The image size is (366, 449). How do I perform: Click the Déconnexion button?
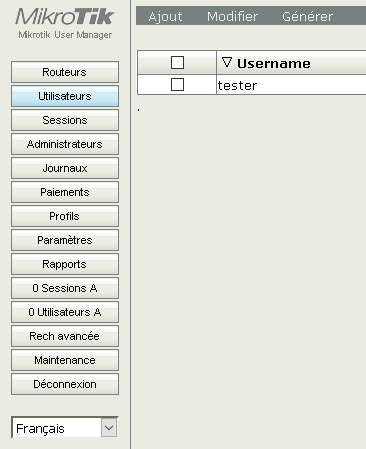(65, 384)
